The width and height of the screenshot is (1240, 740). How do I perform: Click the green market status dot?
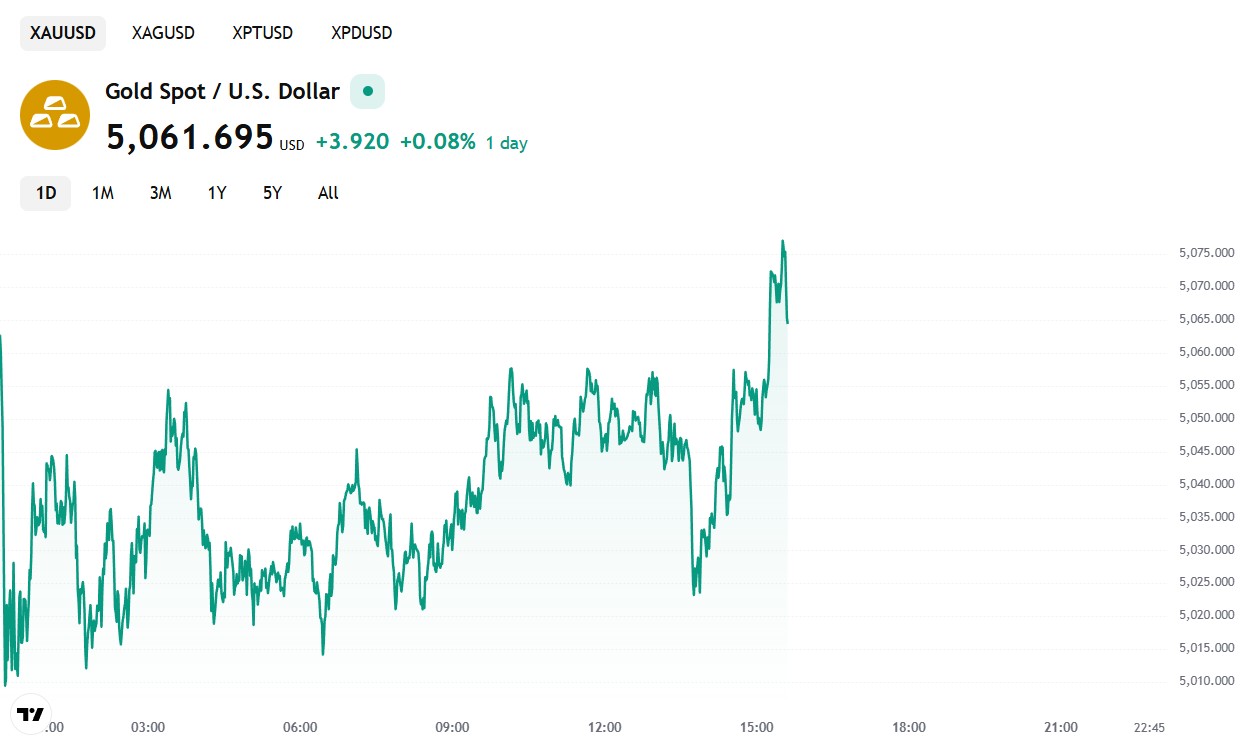click(x=366, y=91)
